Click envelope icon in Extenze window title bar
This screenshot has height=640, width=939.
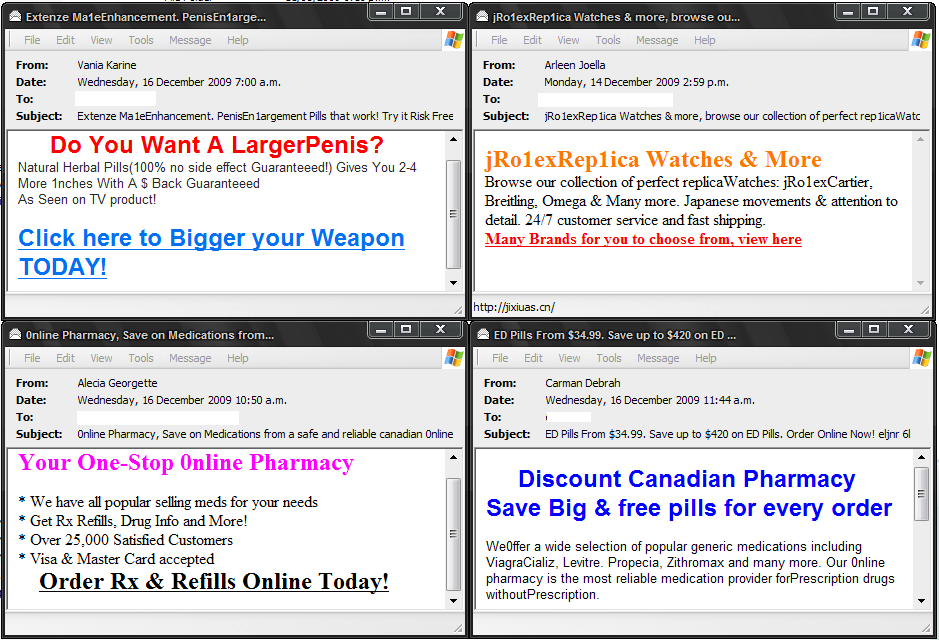point(15,17)
